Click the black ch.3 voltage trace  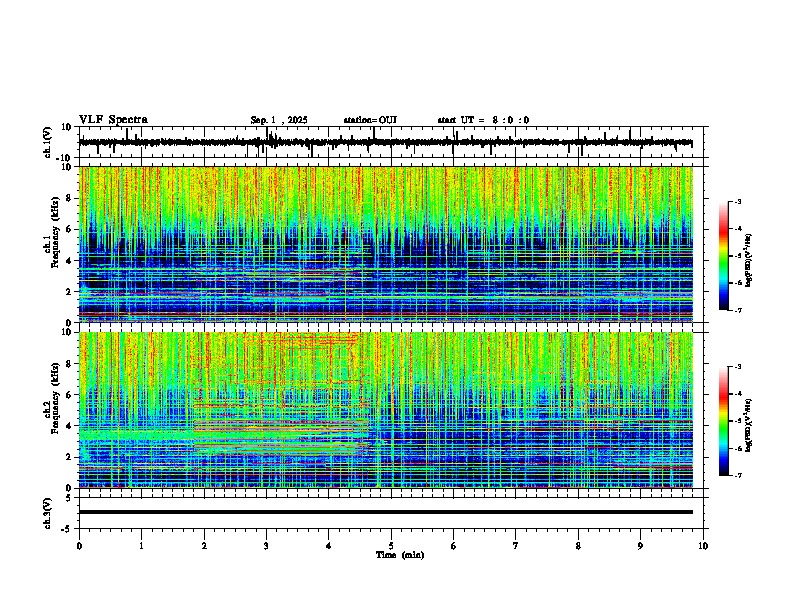click(386, 512)
